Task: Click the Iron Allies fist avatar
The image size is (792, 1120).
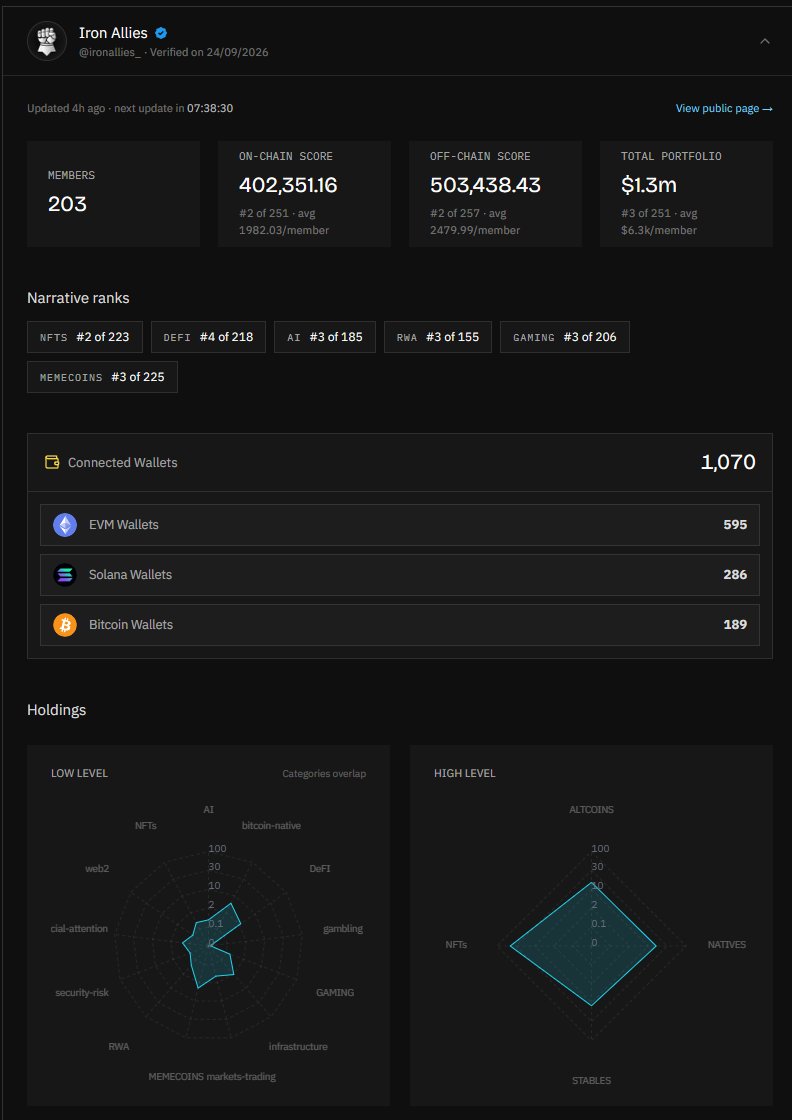Action: pos(47,41)
